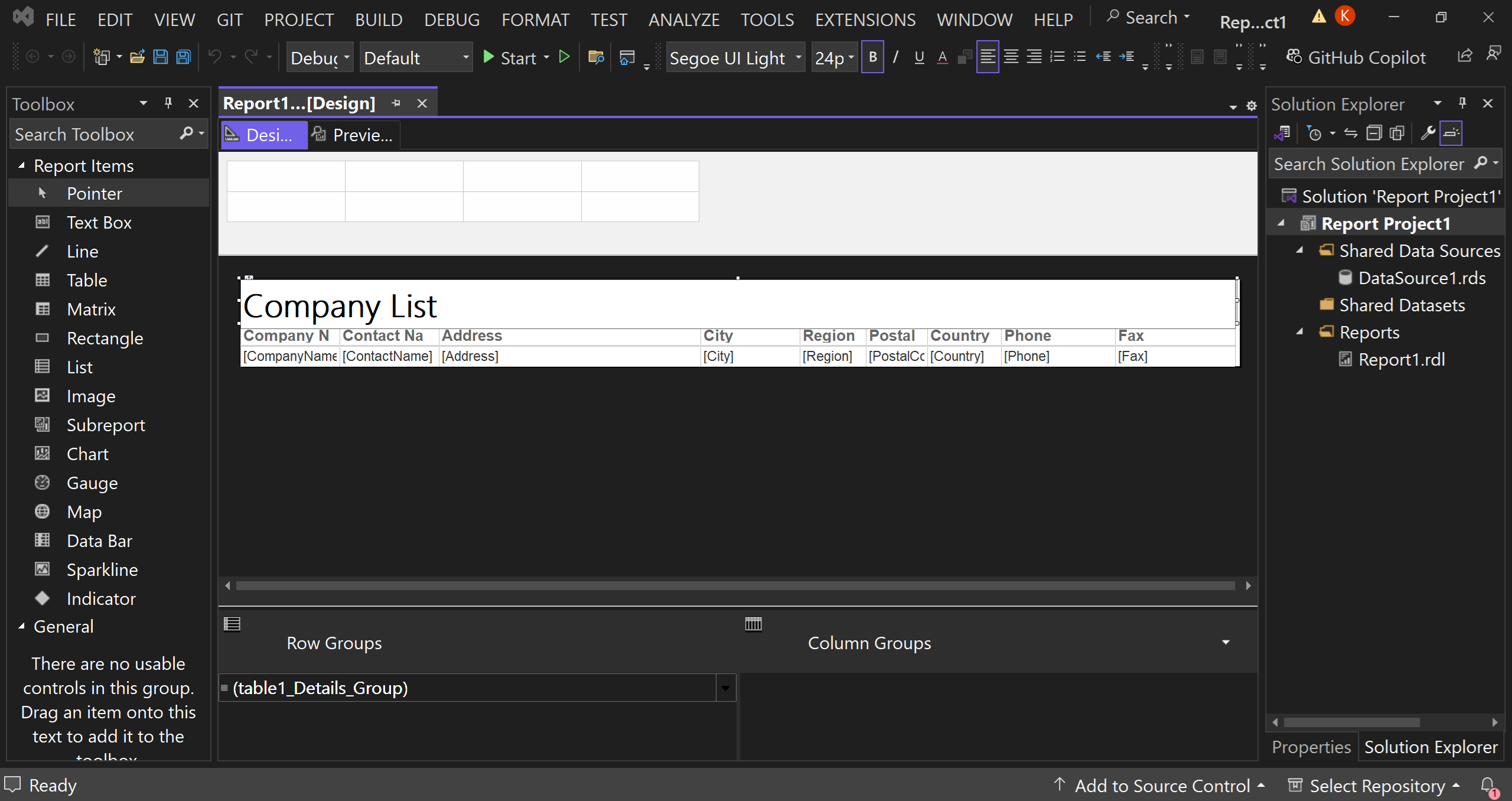Click Add to Source Control

pos(1161,785)
